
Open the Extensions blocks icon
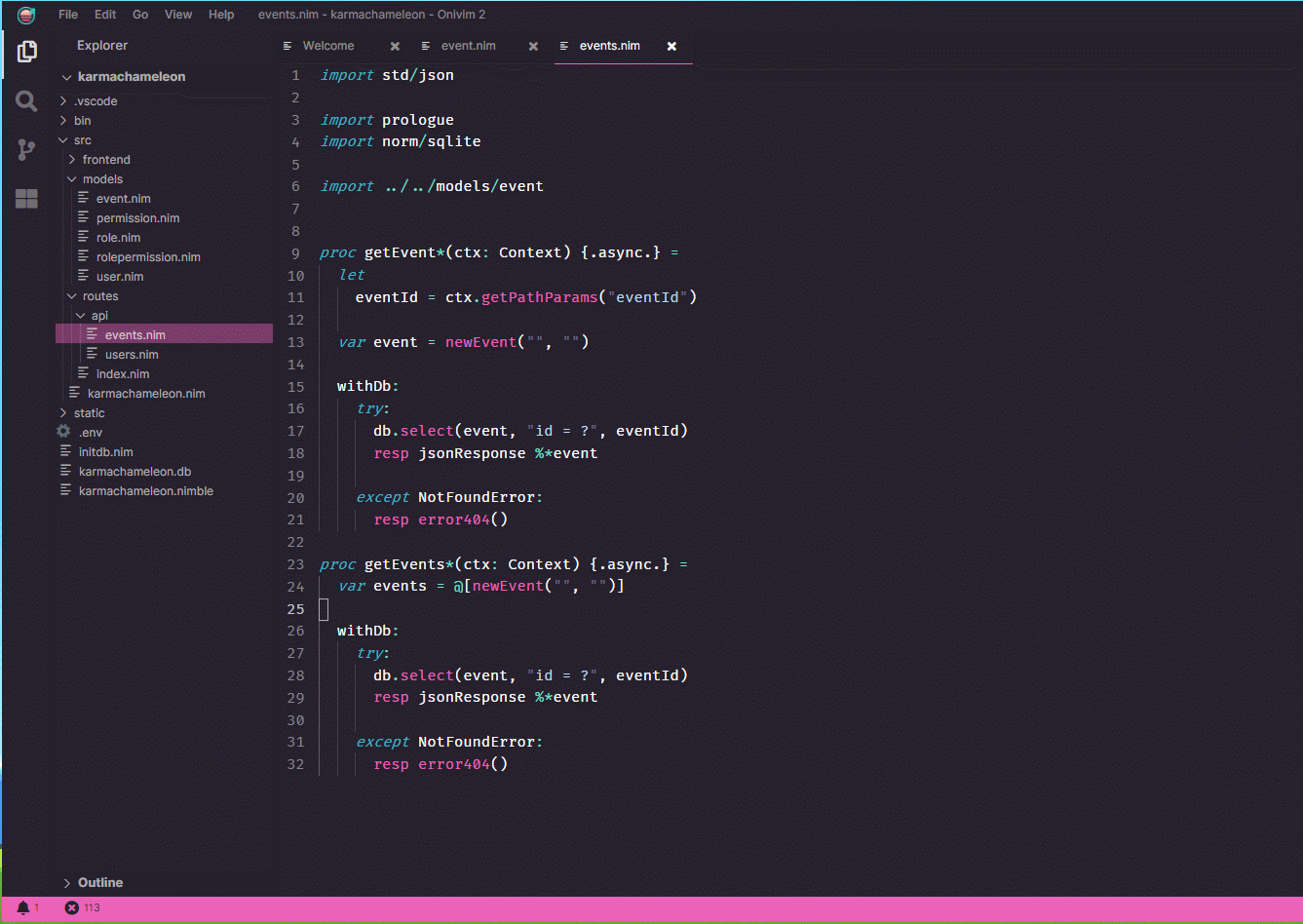tap(27, 199)
